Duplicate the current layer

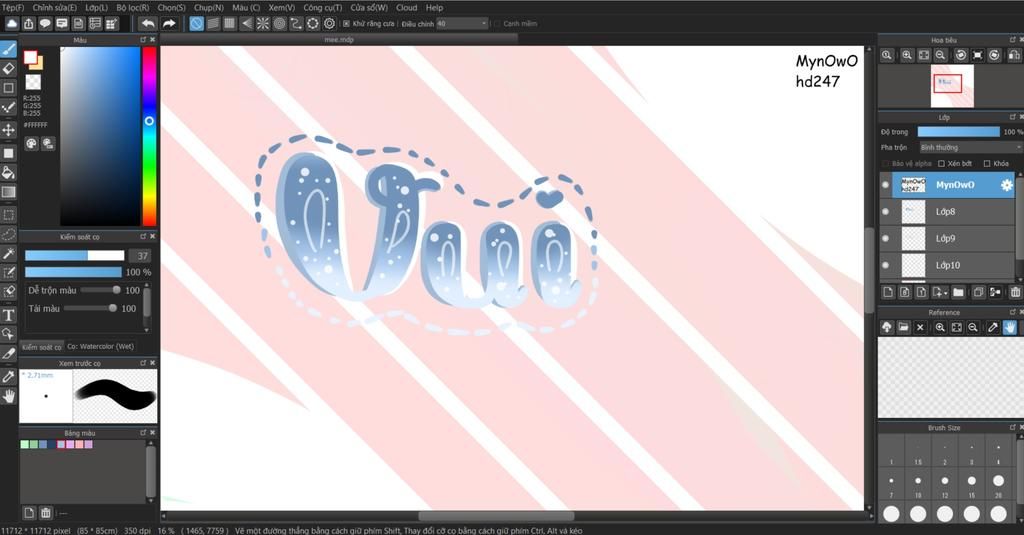pos(978,292)
